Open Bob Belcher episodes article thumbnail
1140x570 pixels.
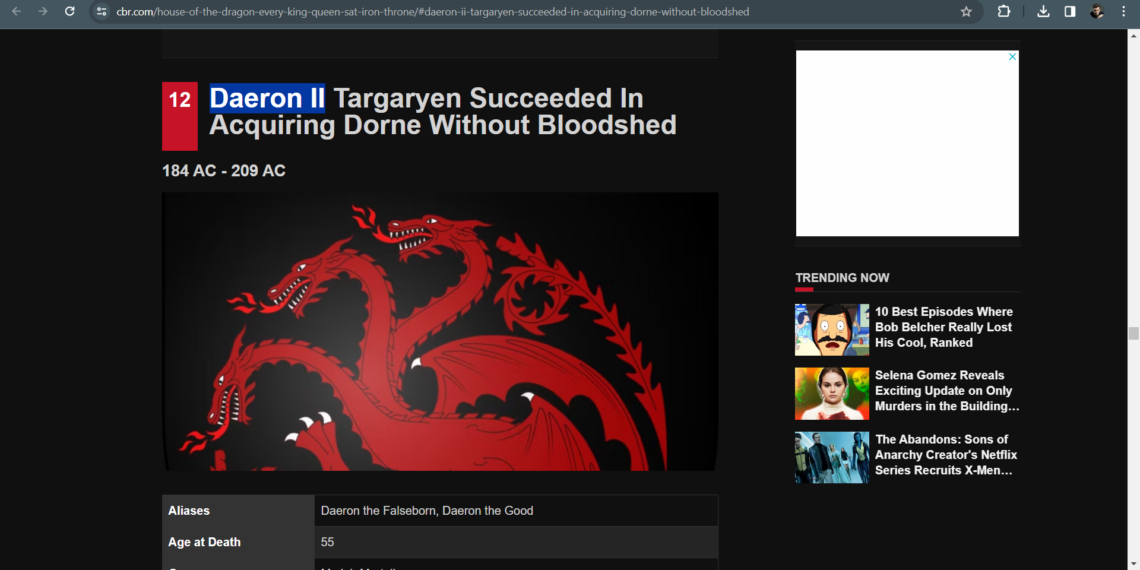(x=832, y=329)
